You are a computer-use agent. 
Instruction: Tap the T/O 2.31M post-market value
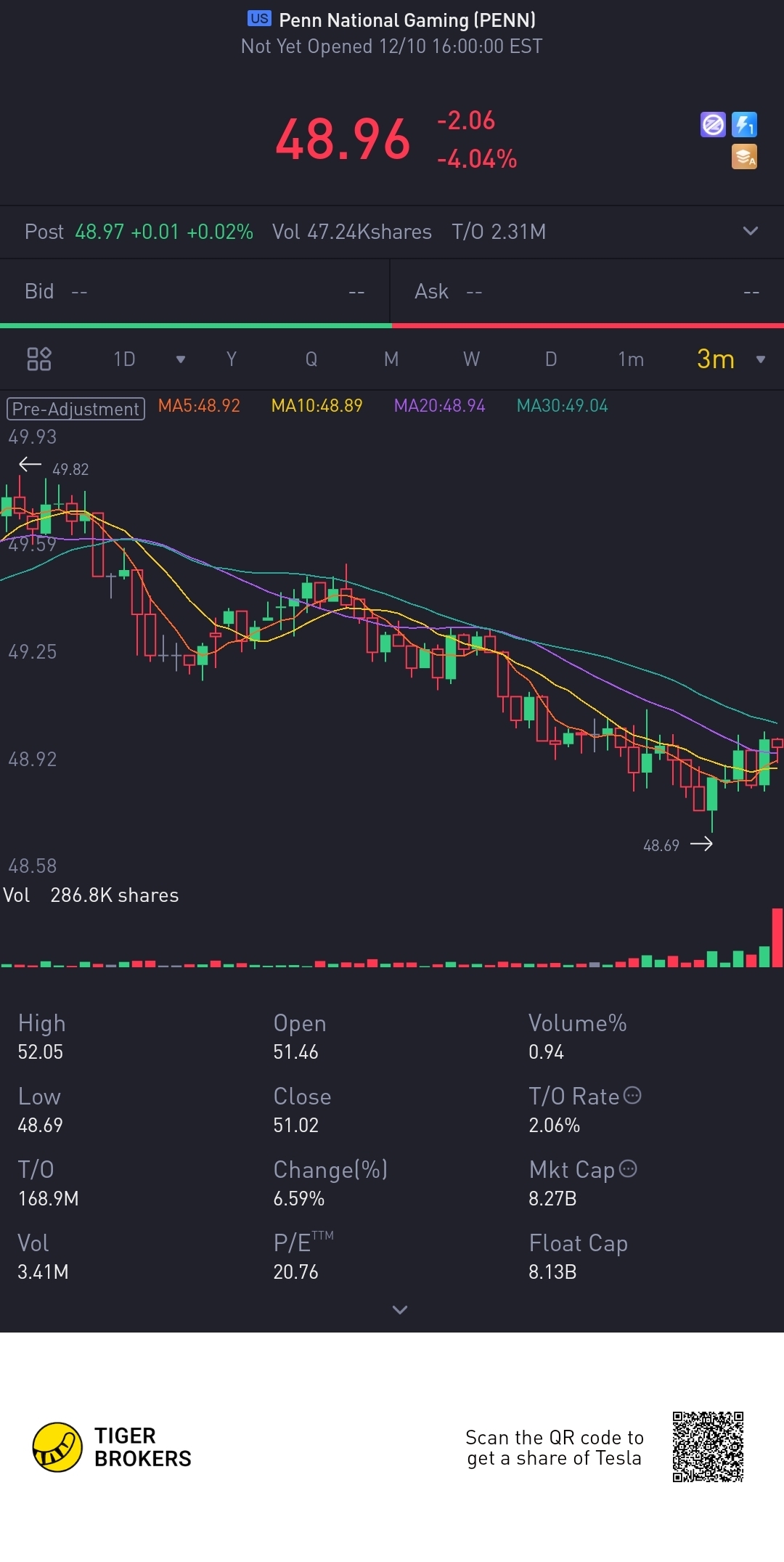coord(499,232)
